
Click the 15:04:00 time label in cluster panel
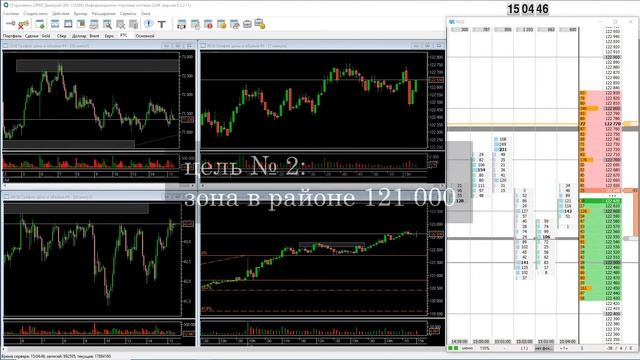[x=567, y=341]
